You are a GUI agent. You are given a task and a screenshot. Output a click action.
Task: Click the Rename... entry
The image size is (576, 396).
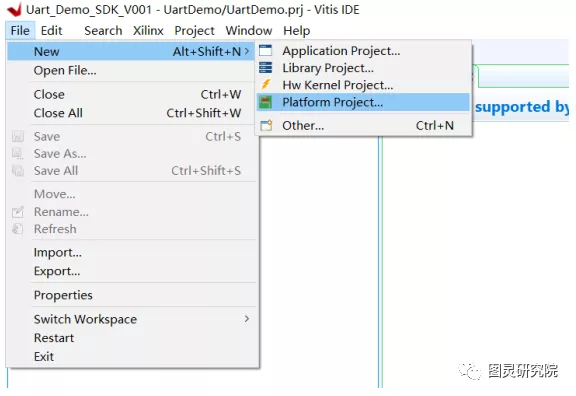(x=130, y=212)
